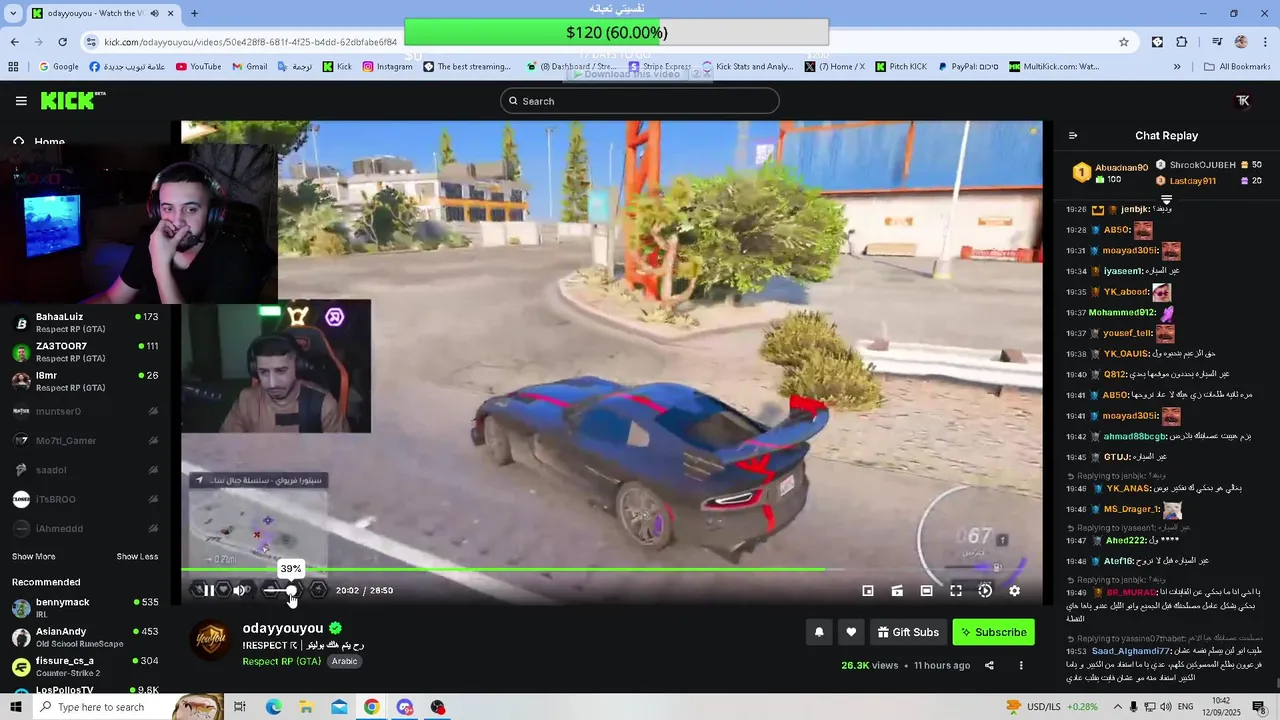Screen dimensions: 1280x720
Task: Toggle theater mode in player
Action: (927, 591)
